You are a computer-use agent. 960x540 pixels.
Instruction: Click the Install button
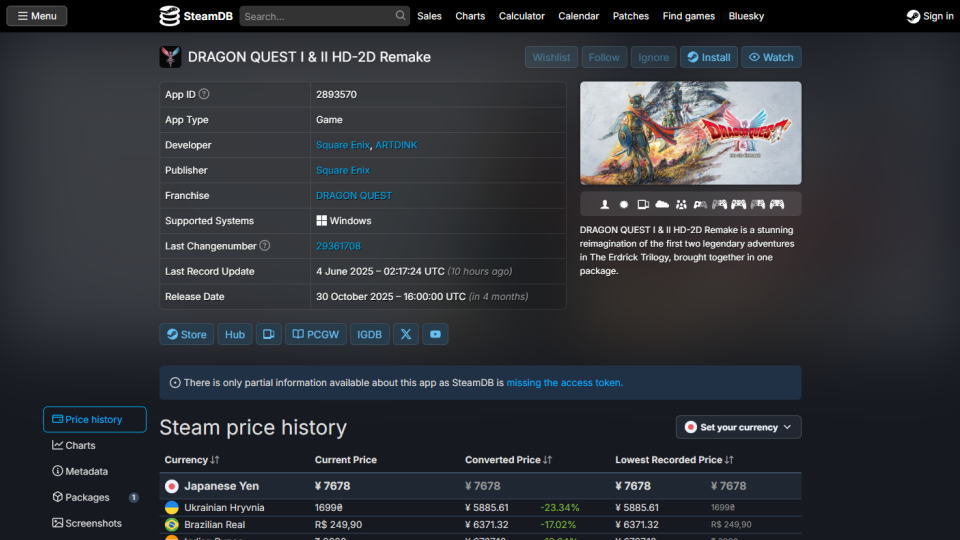coord(708,57)
